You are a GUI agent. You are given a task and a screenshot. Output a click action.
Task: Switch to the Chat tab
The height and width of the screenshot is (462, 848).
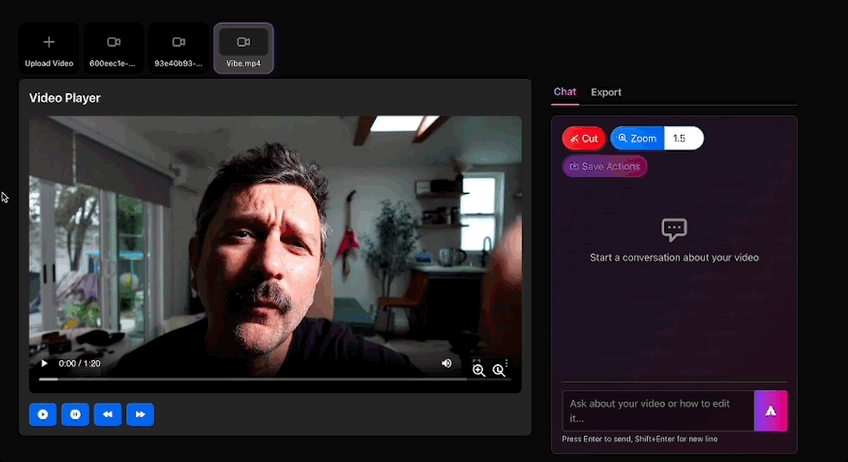pyautogui.click(x=565, y=92)
